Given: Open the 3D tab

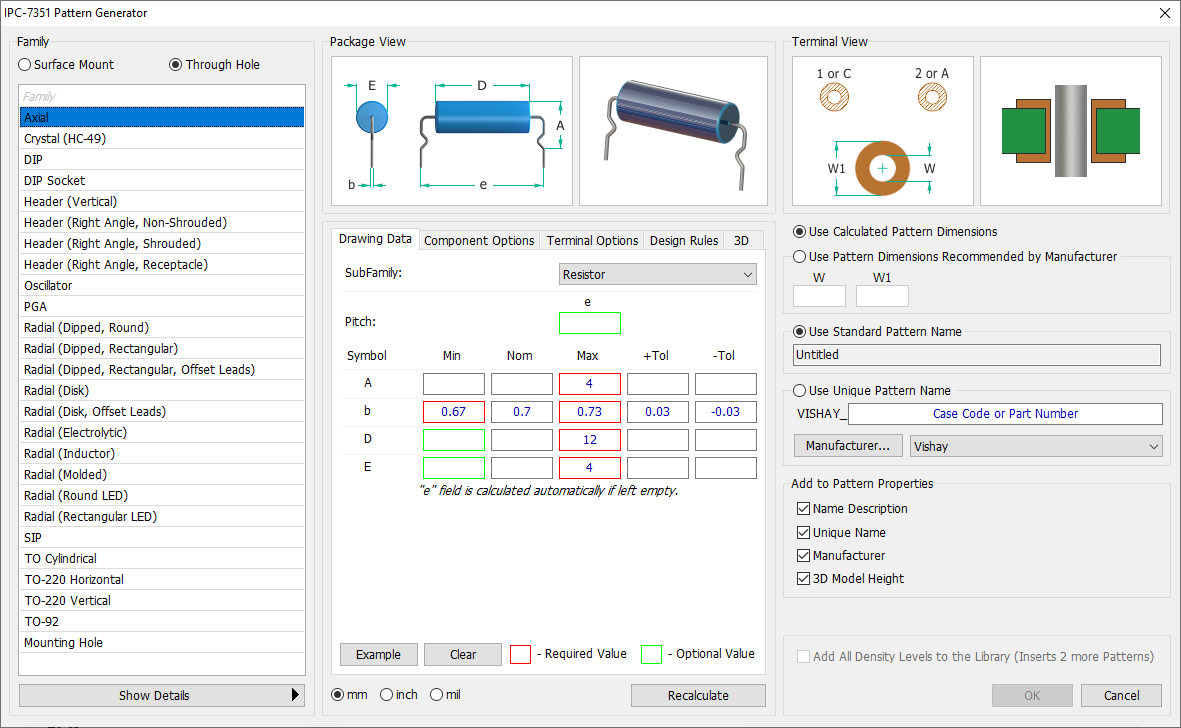Looking at the screenshot, I should (742, 240).
